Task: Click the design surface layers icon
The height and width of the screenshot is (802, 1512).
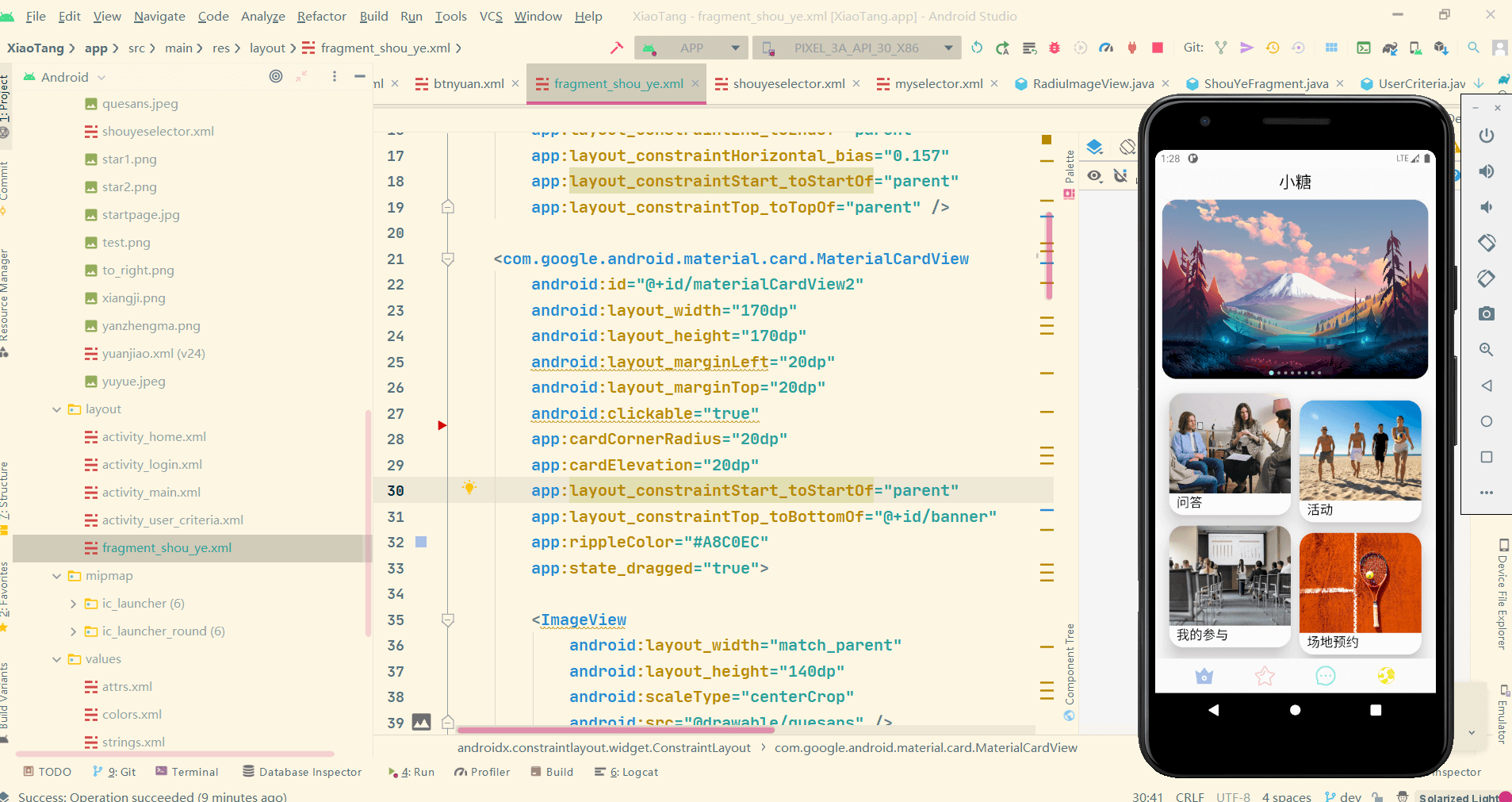Action: pyautogui.click(x=1095, y=147)
